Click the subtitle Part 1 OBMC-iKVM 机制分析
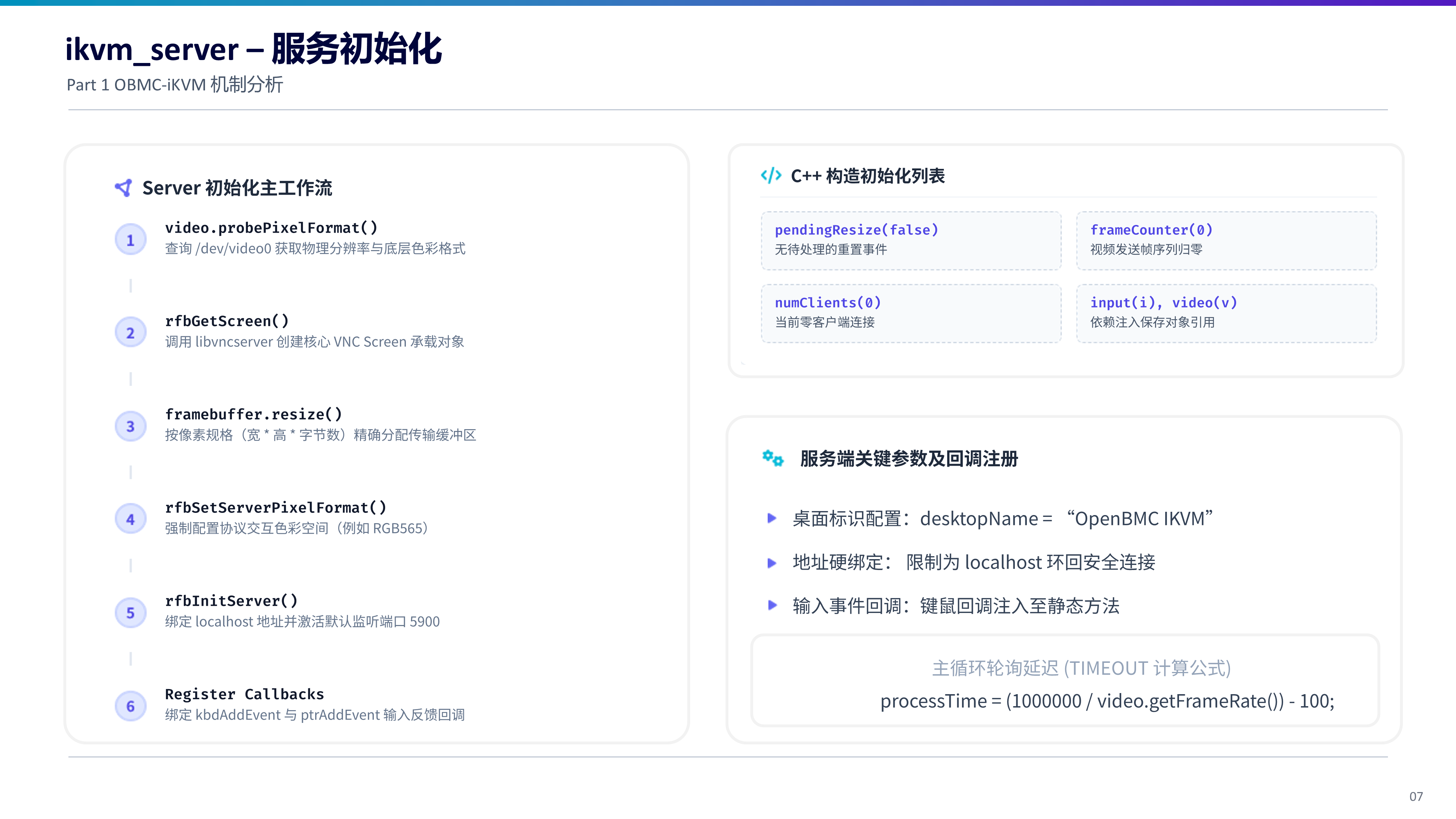Image resolution: width=1456 pixels, height=819 pixels. tap(175, 85)
